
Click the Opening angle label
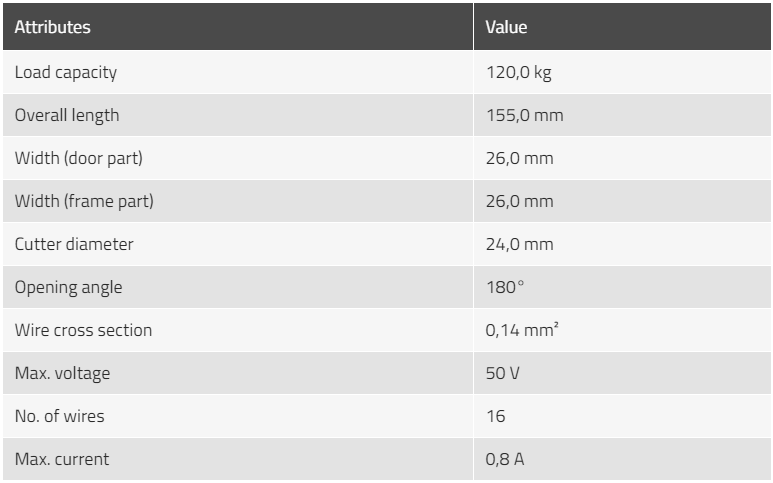[69, 287]
